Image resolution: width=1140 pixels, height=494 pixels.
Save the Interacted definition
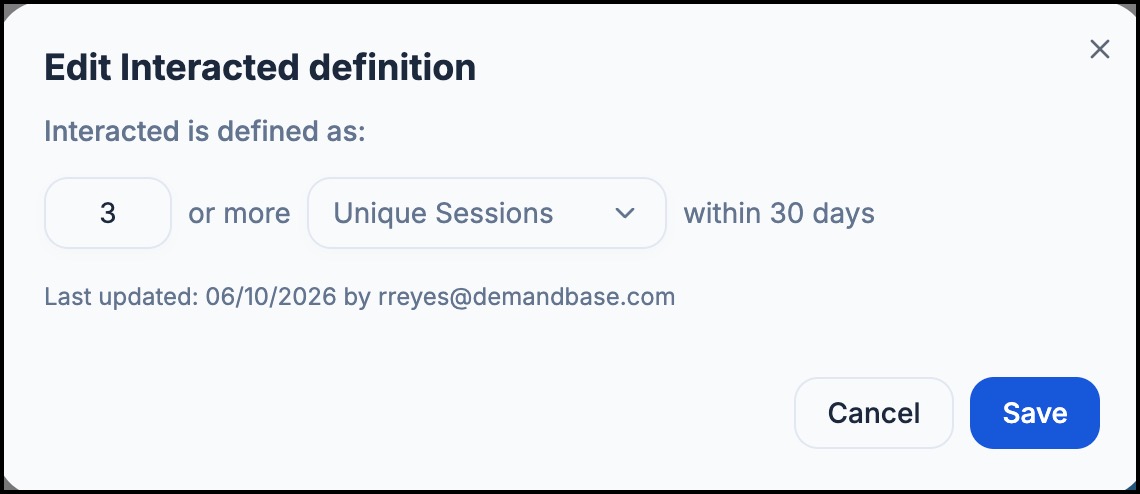pos(1035,413)
